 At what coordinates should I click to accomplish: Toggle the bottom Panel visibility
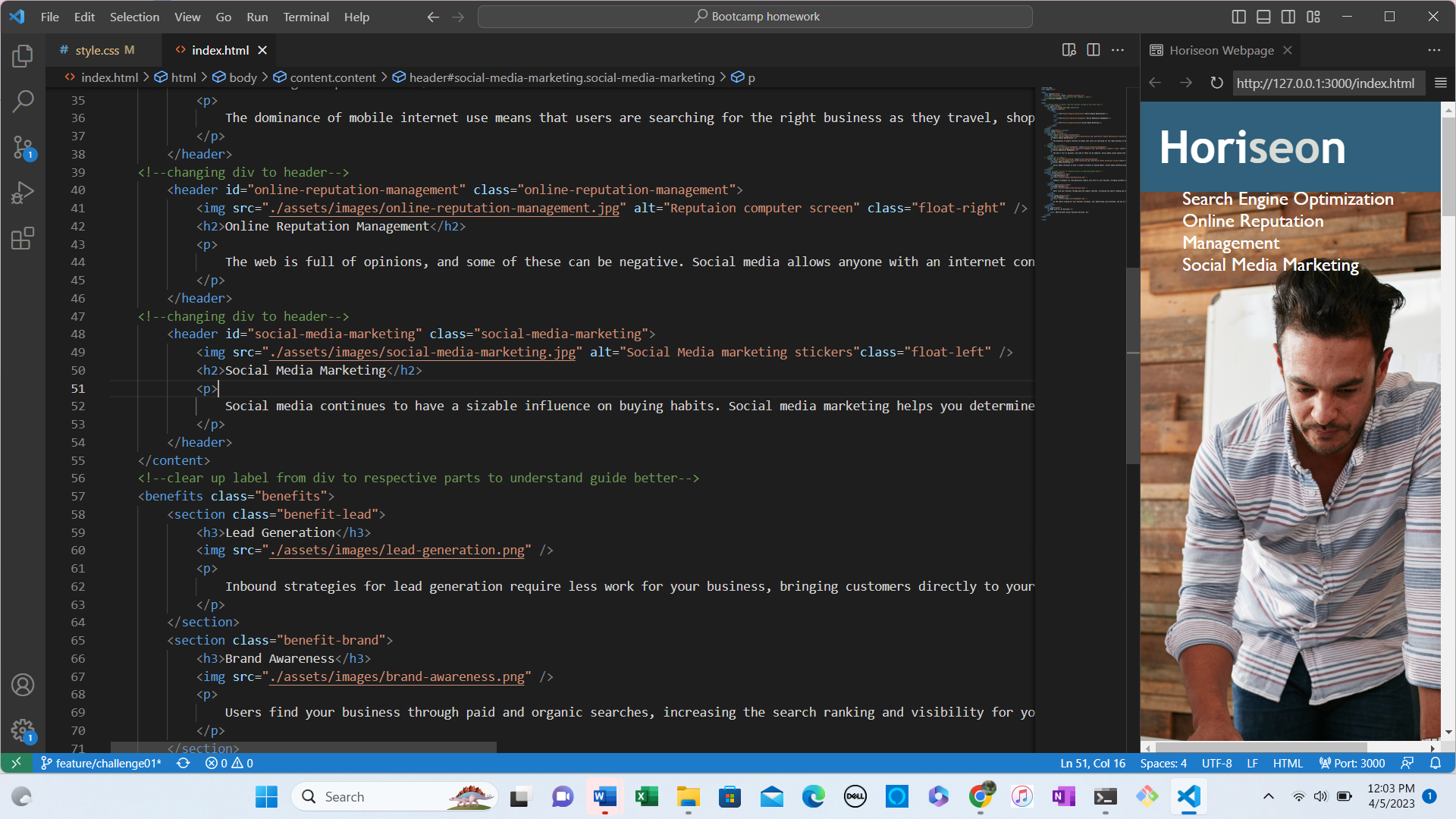pos(1263,16)
